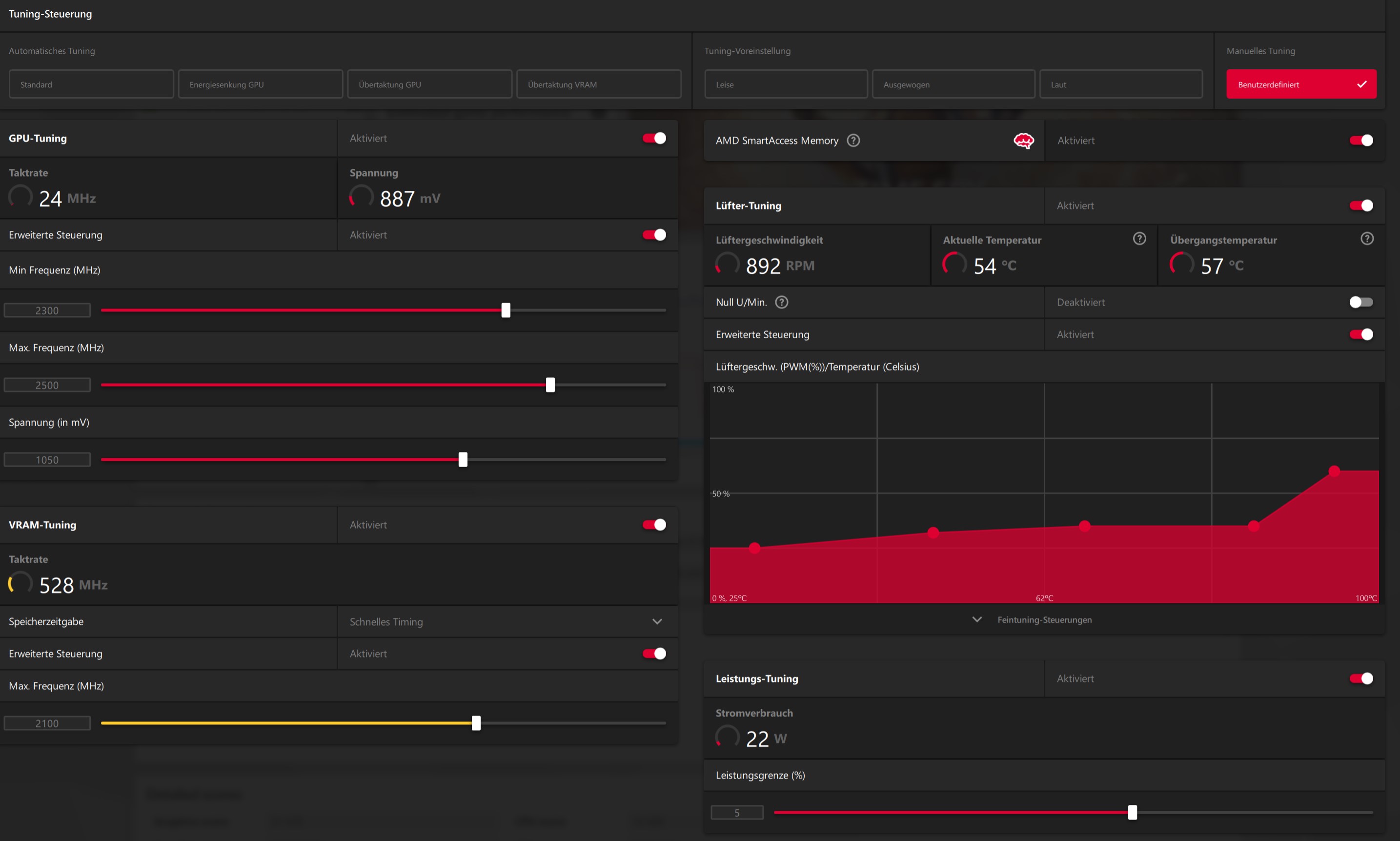Click first fan curve point near 25°C

click(x=754, y=548)
